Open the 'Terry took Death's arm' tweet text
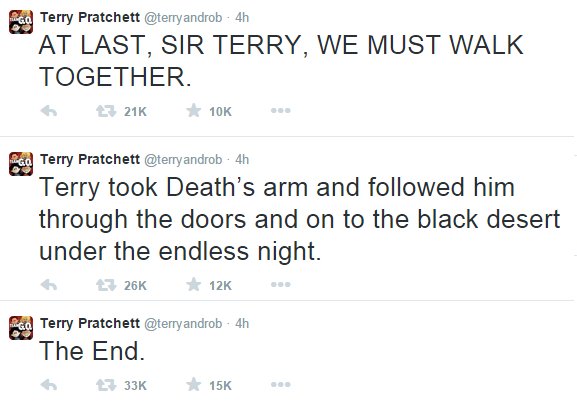577x407 pixels. pos(300,219)
